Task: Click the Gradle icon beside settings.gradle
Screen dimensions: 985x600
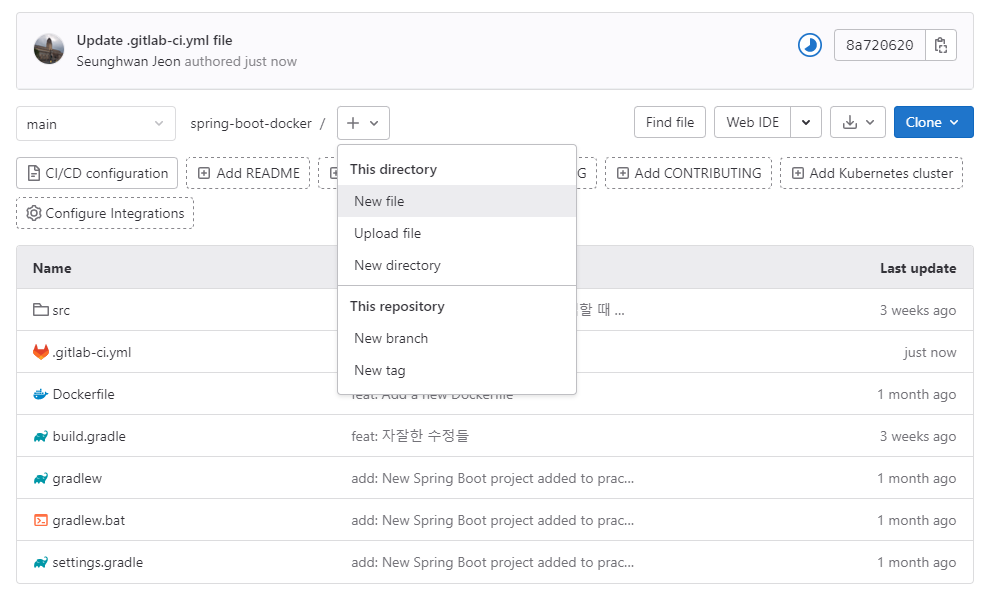Action: 41,562
